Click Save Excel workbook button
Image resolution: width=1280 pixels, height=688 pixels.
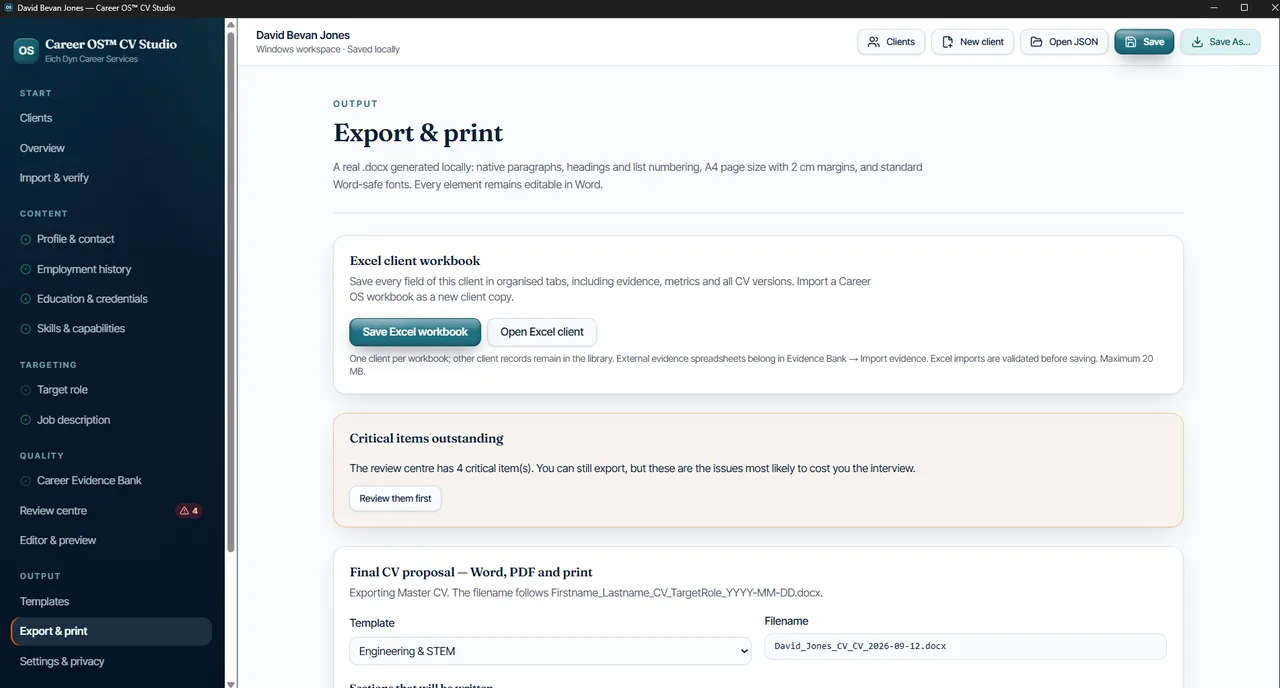(x=415, y=332)
